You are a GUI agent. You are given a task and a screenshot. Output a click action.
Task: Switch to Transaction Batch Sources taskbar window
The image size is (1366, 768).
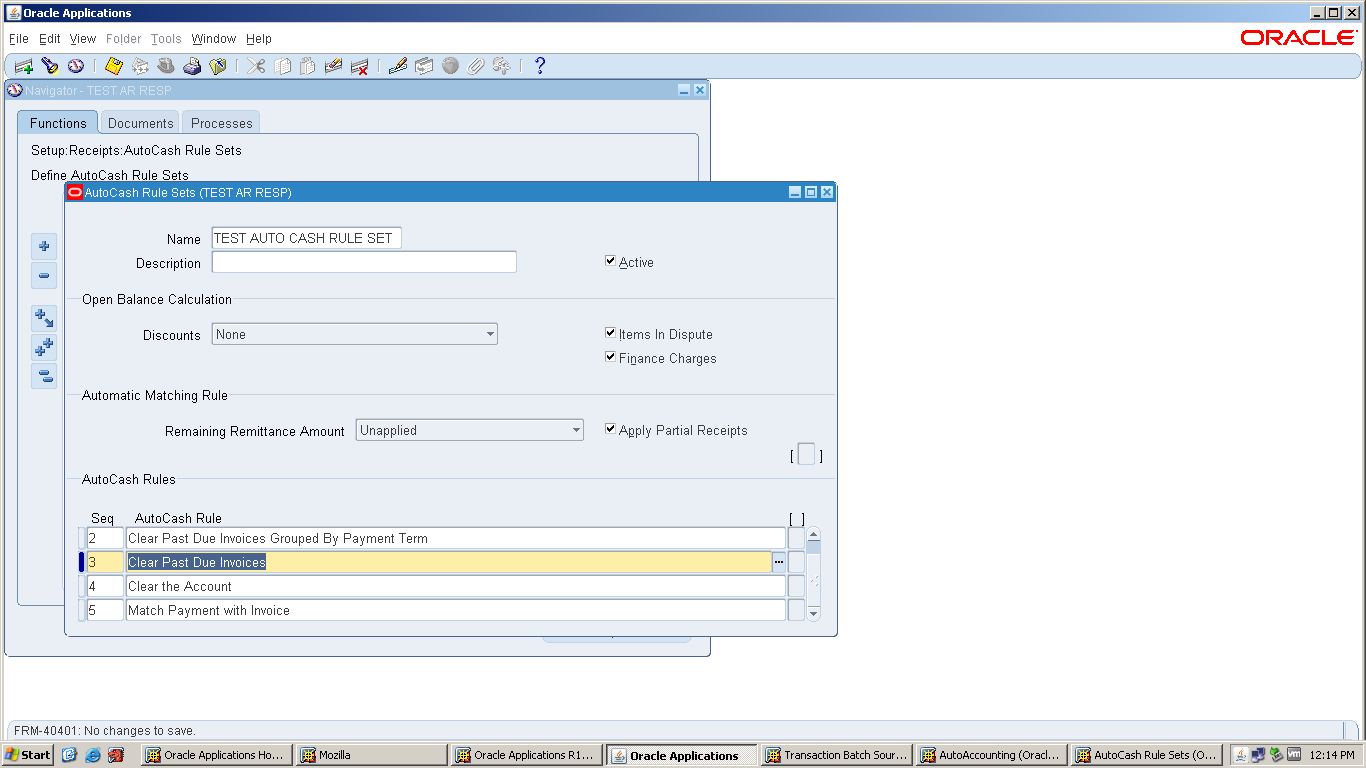837,755
